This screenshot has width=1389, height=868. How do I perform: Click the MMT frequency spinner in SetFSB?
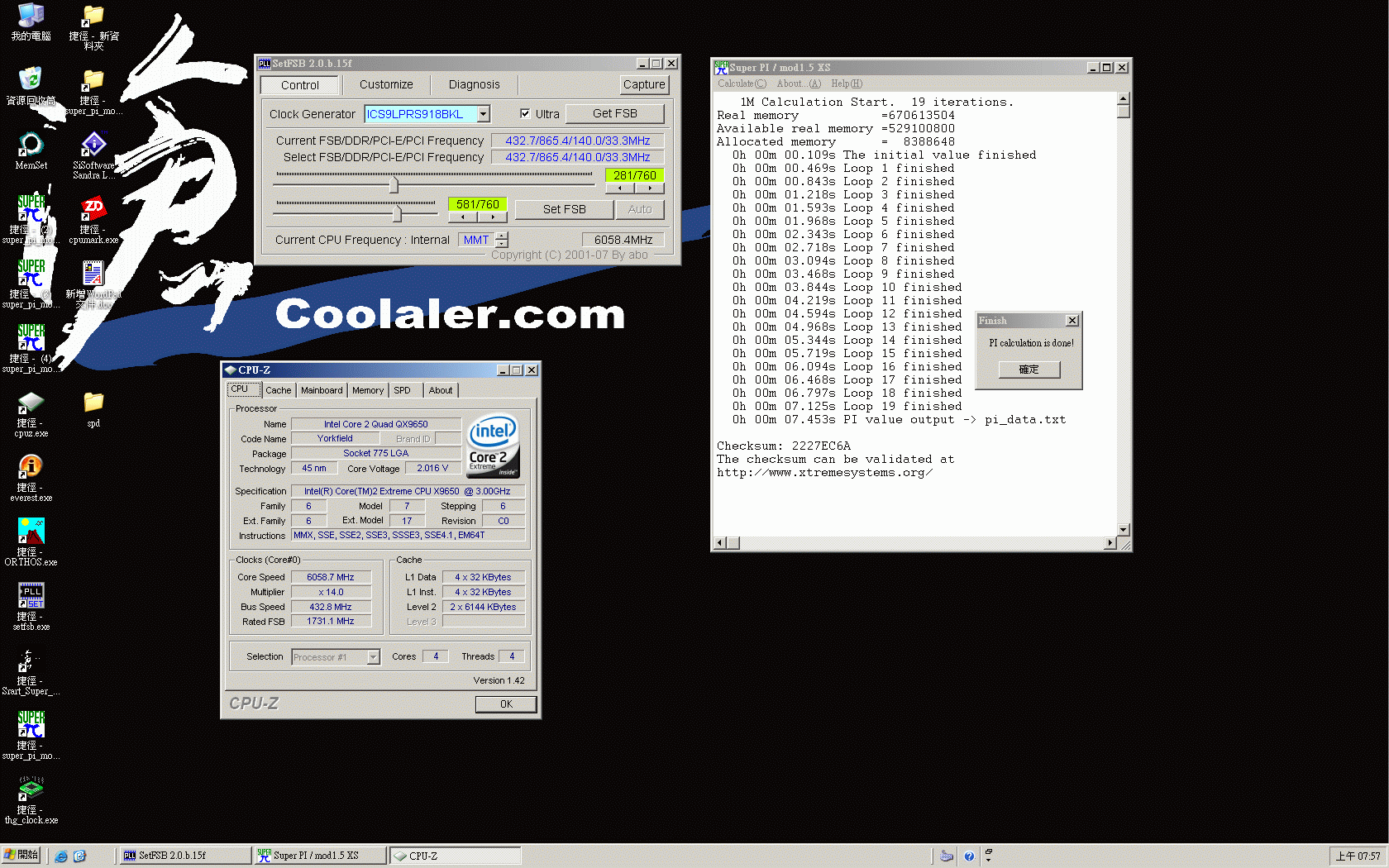click(x=502, y=240)
